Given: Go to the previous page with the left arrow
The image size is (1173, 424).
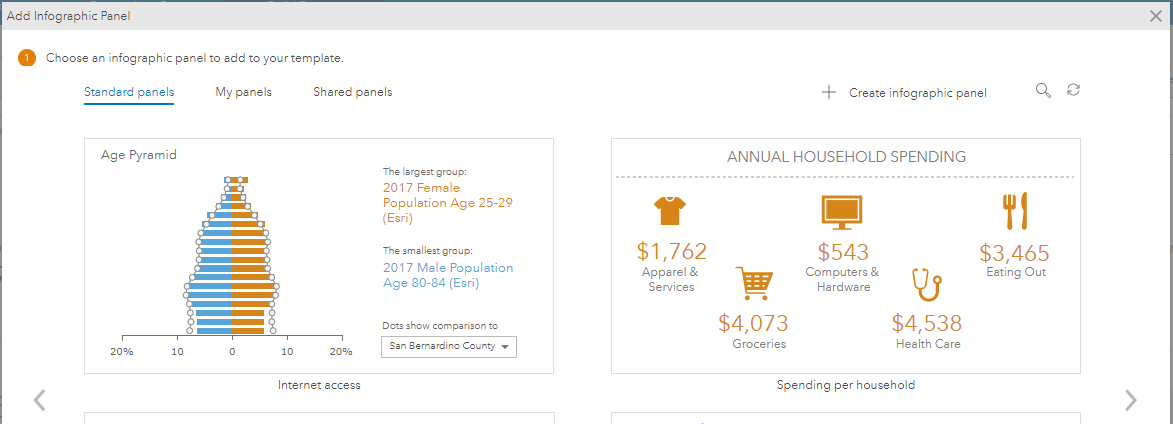Looking at the screenshot, I should coord(40,400).
